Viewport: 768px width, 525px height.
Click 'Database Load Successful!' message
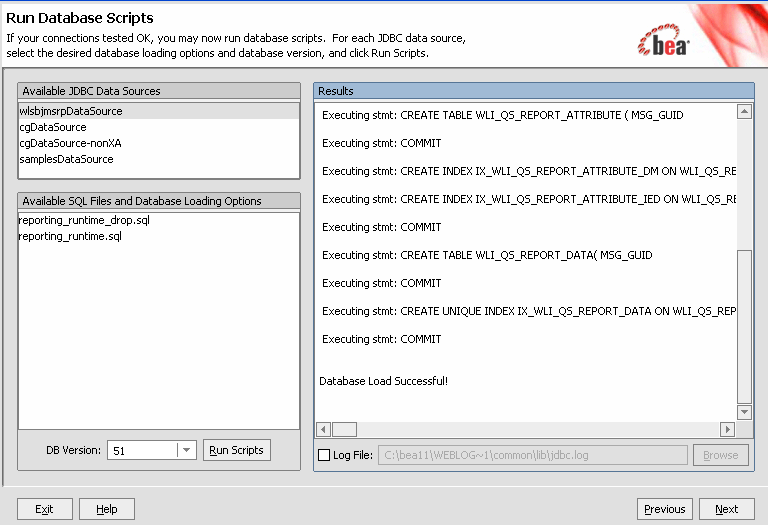(384, 381)
